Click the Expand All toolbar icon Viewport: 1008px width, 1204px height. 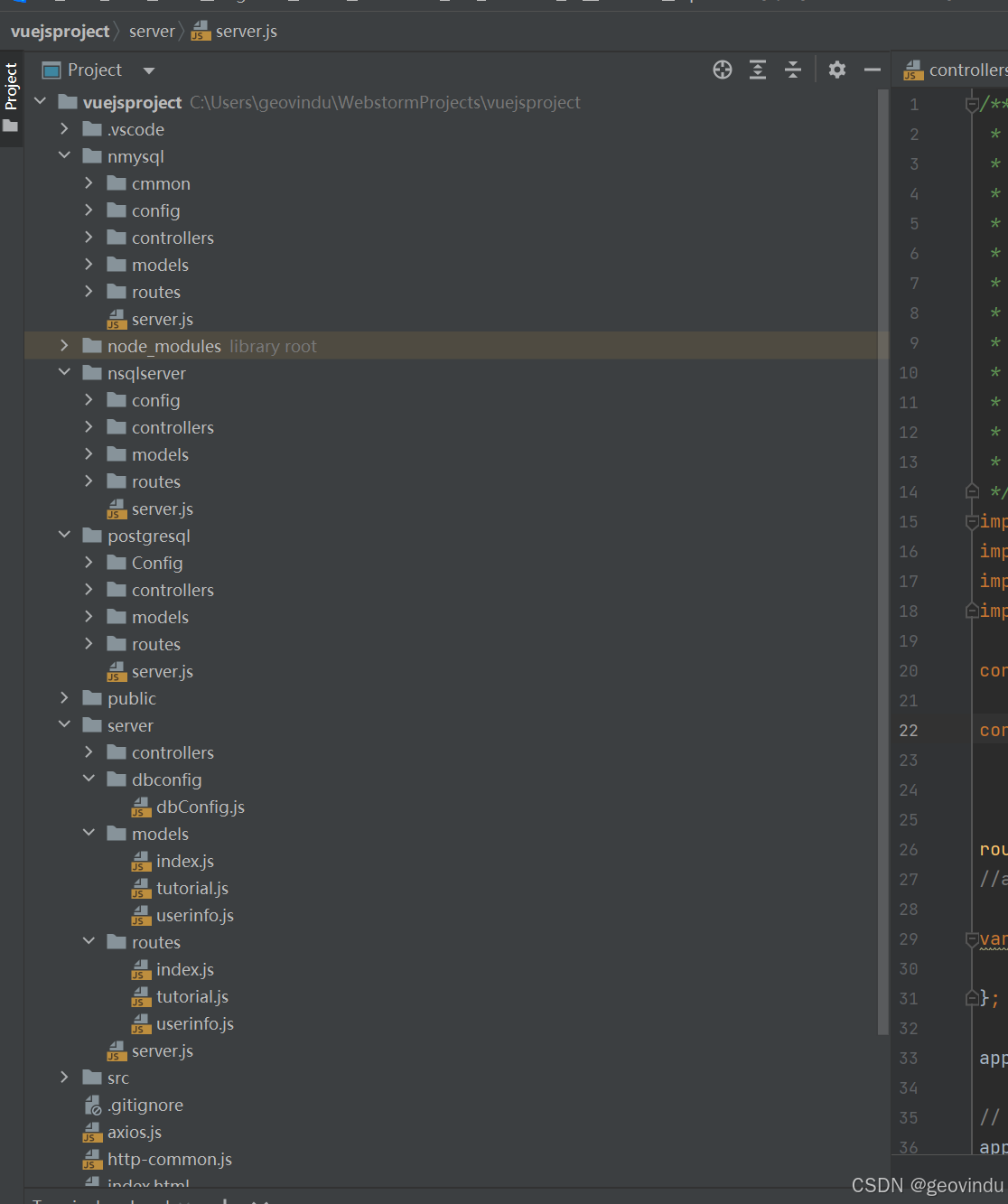(x=758, y=70)
